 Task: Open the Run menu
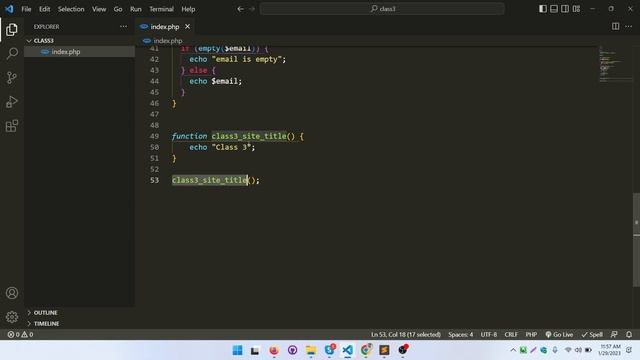point(136,9)
